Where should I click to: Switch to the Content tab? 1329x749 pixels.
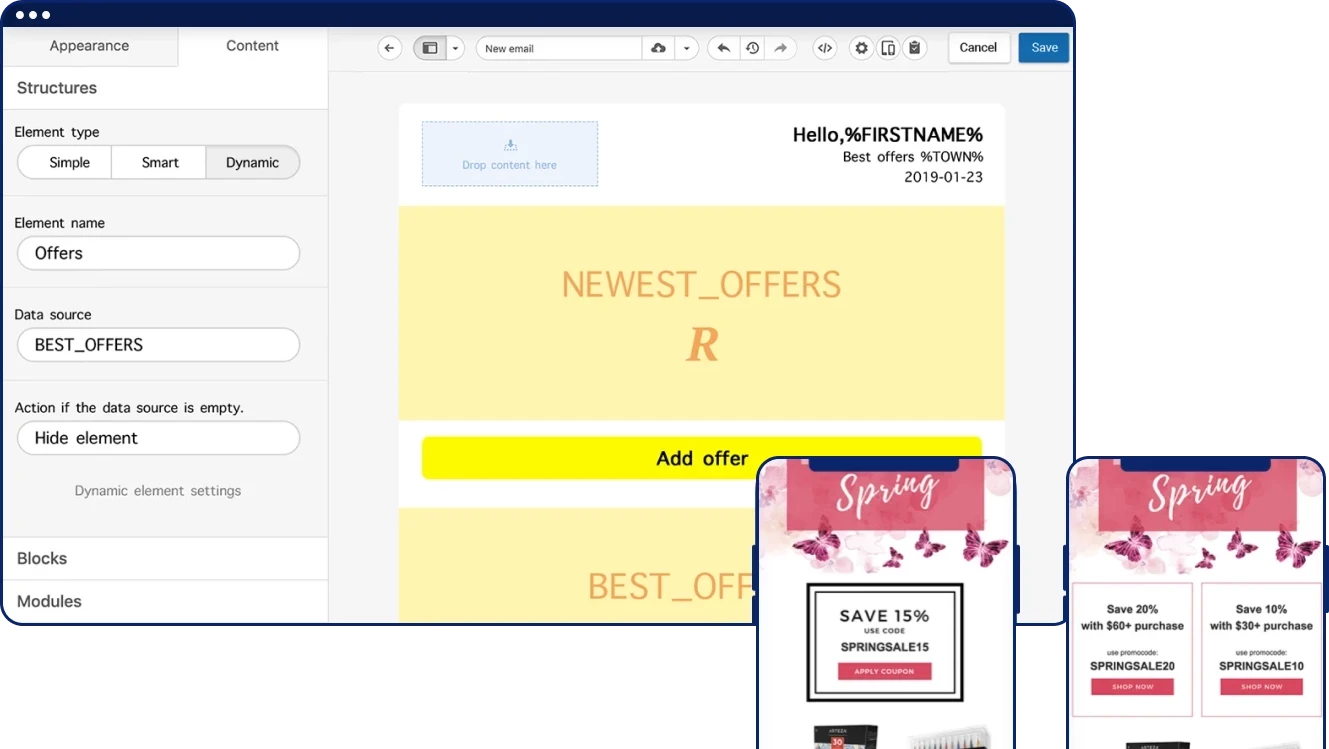point(251,45)
